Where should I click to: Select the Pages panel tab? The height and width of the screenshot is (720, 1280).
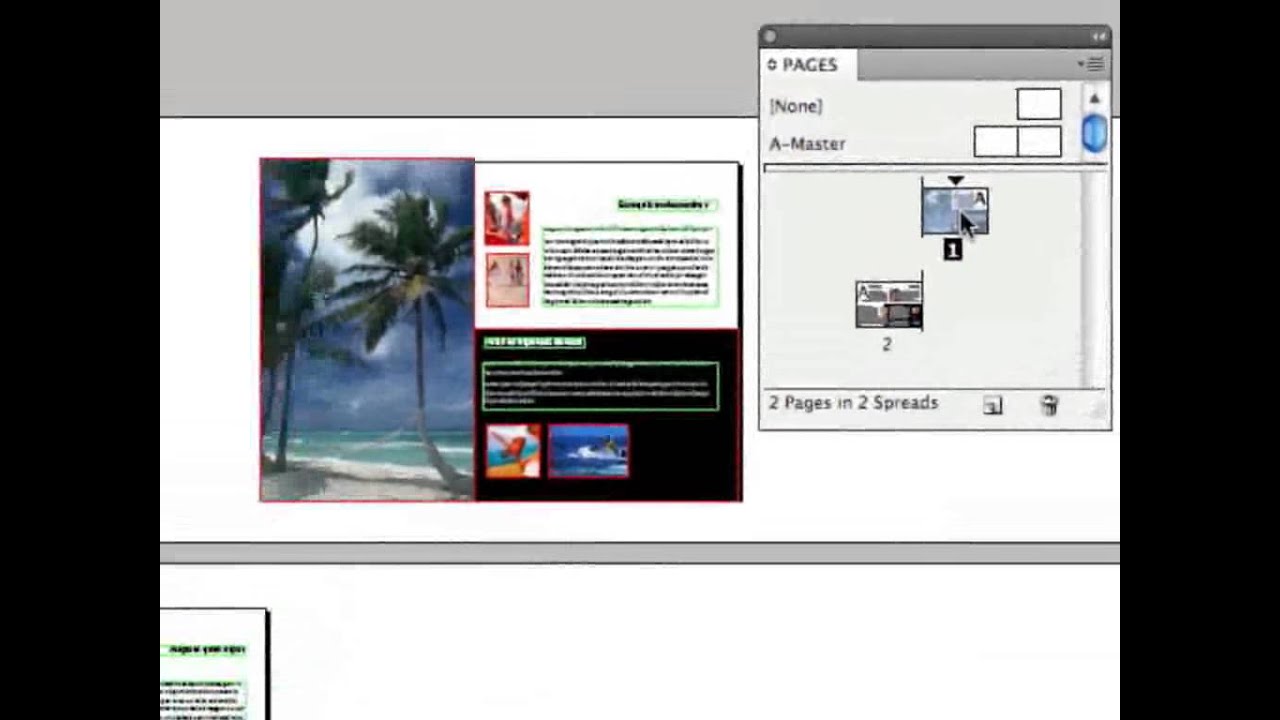click(x=809, y=65)
